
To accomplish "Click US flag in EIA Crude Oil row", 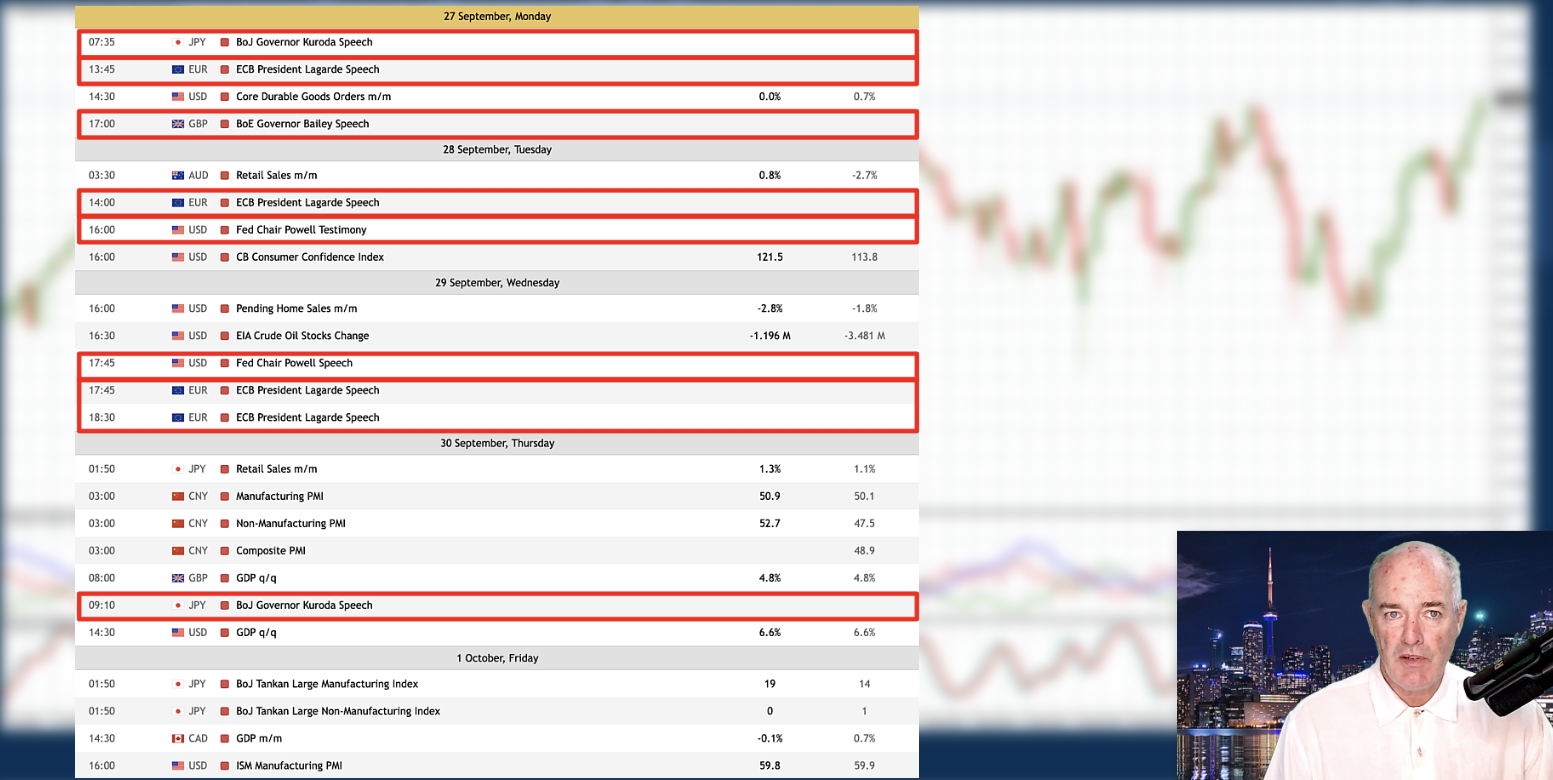I will click(178, 336).
